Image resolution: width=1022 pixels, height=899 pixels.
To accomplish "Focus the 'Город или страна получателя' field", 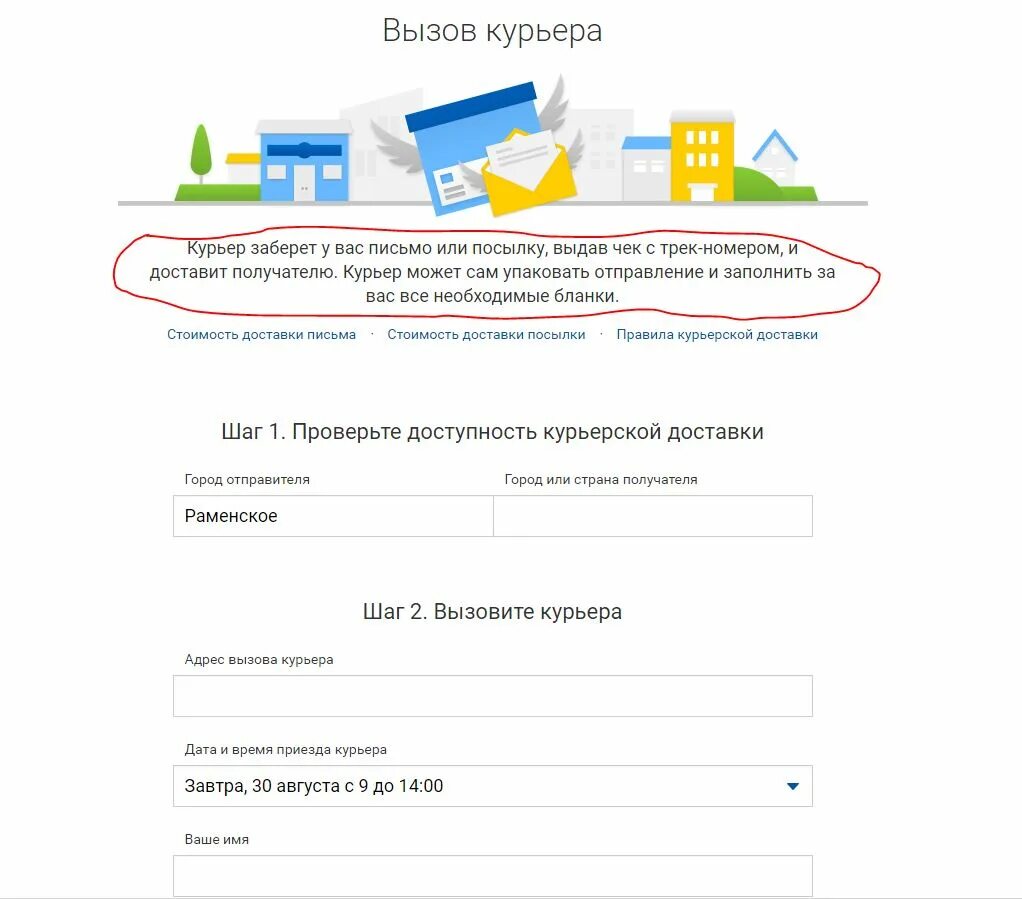I will (x=653, y=516).
